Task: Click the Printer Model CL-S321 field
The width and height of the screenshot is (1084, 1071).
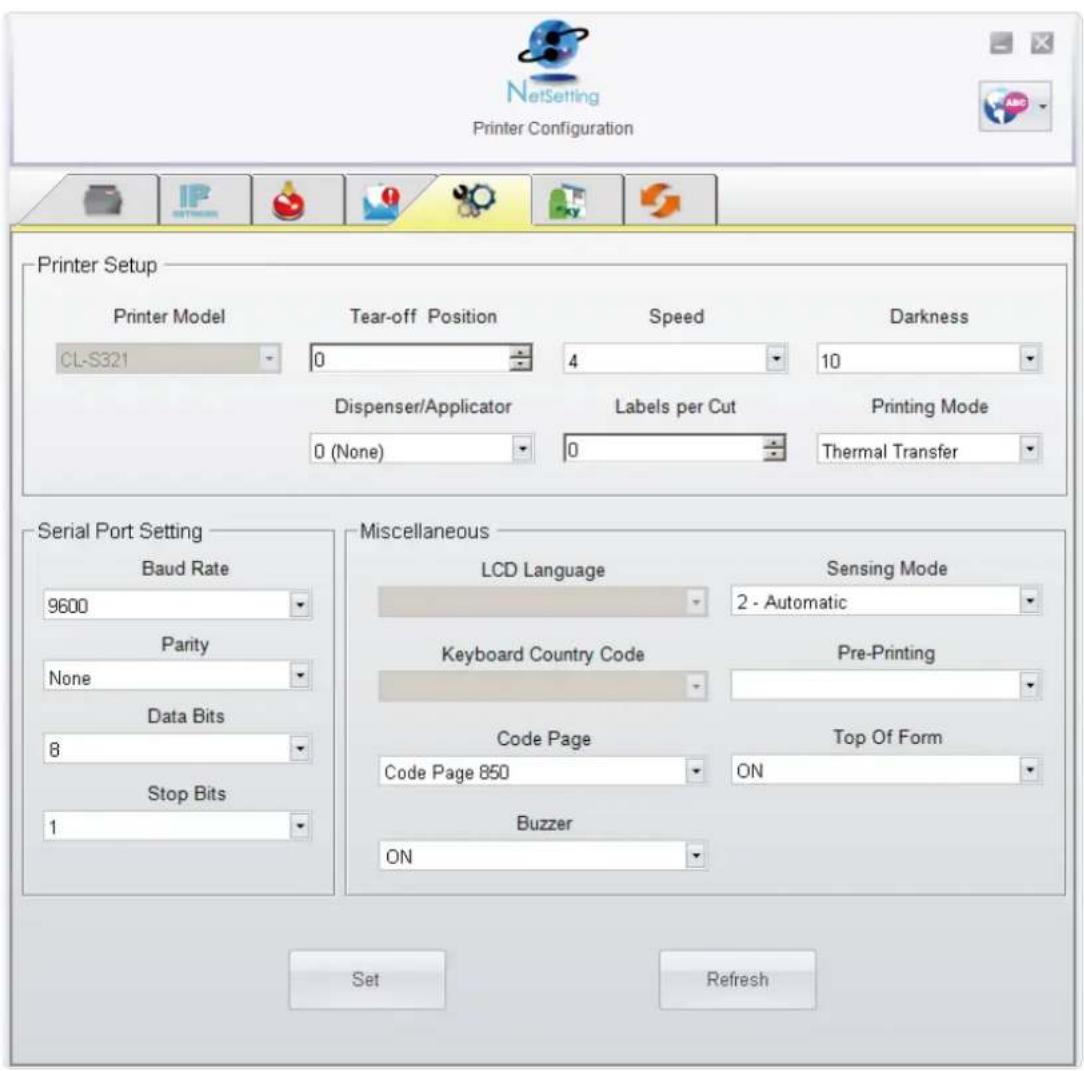Action: pos(168,359)
